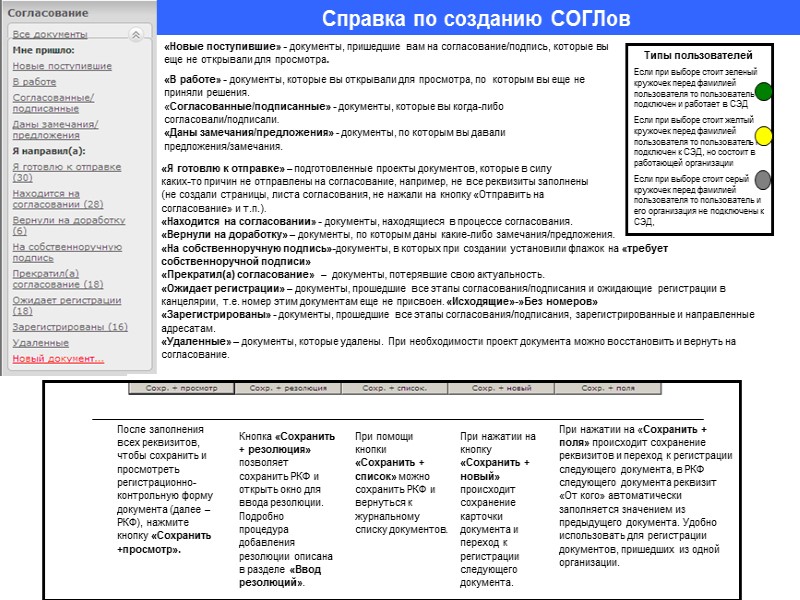Screen dimensions: 800x600
Task: Click the Я направил(а): section heading
Action: click(x=49, y=151)
